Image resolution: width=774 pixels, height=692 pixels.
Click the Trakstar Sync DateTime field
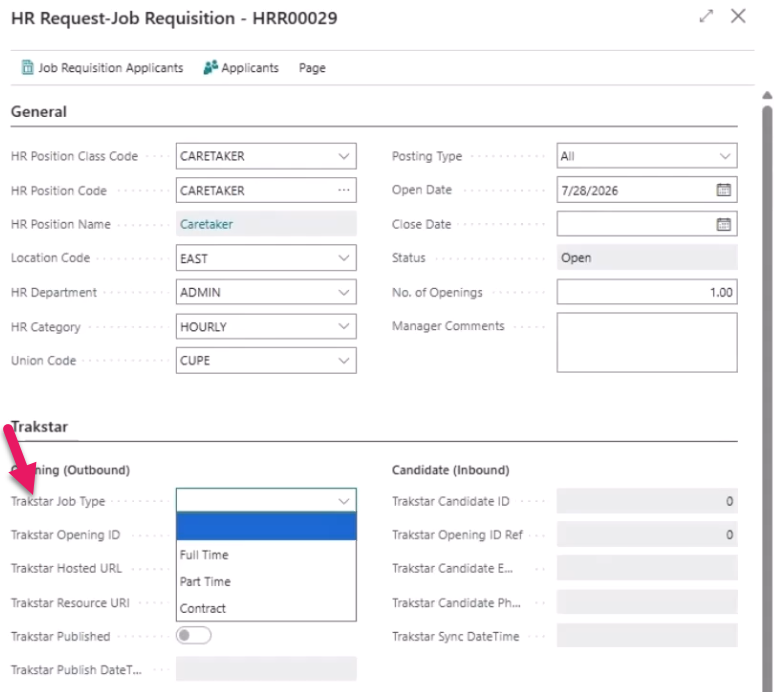tap(647, 636)
